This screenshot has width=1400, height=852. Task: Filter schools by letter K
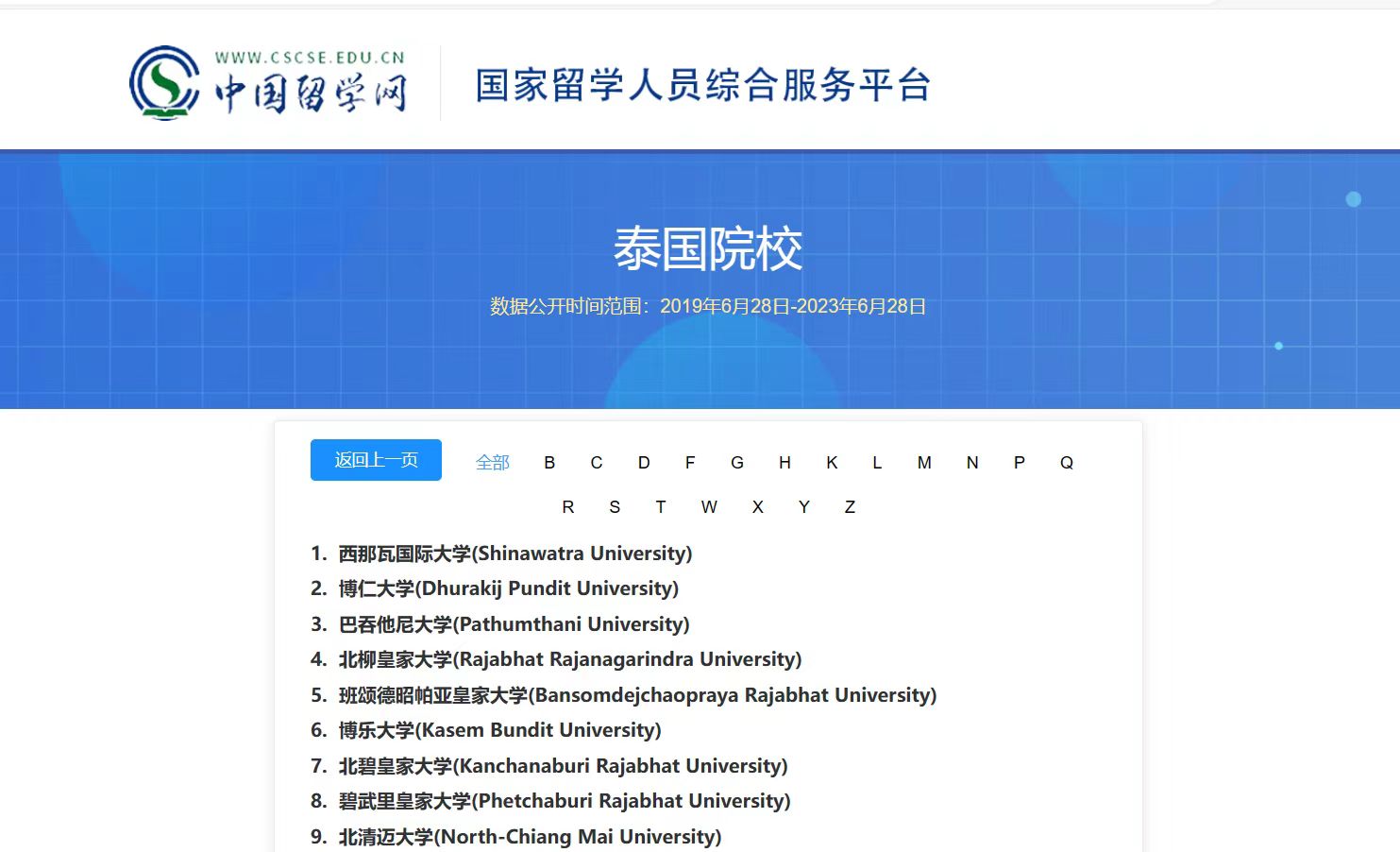point(832,463)
